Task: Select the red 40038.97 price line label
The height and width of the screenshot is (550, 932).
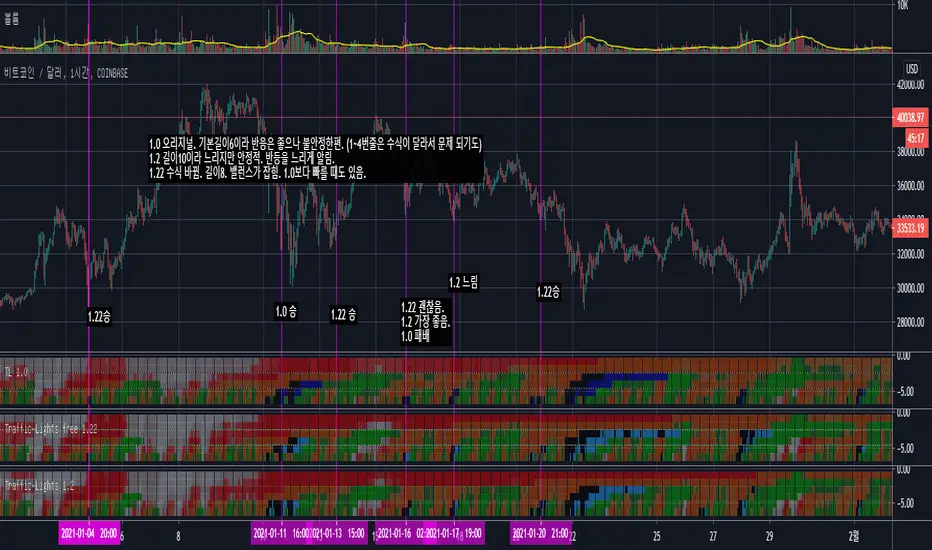Action: point(911,117)
